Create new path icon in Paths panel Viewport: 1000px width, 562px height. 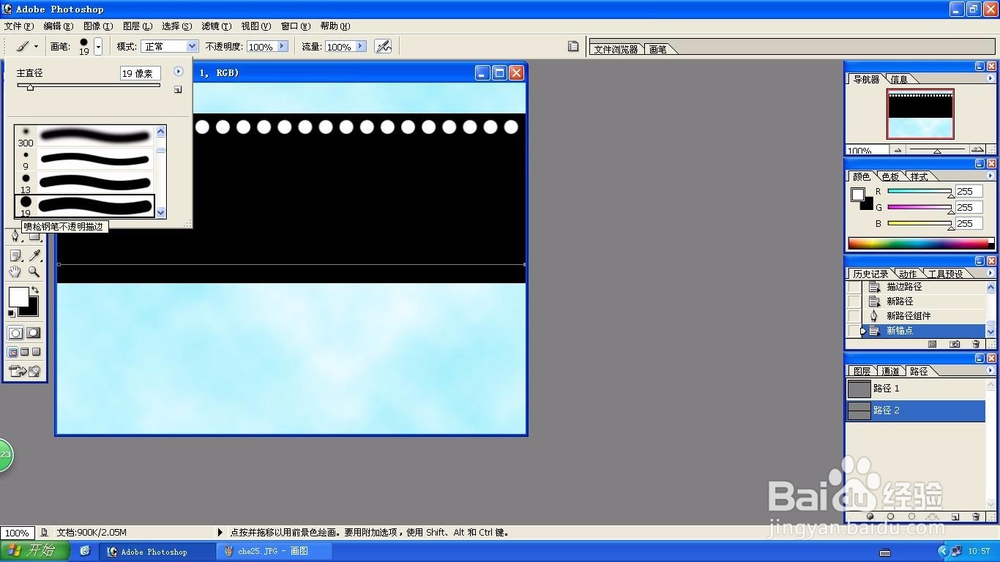coord(955,517)
